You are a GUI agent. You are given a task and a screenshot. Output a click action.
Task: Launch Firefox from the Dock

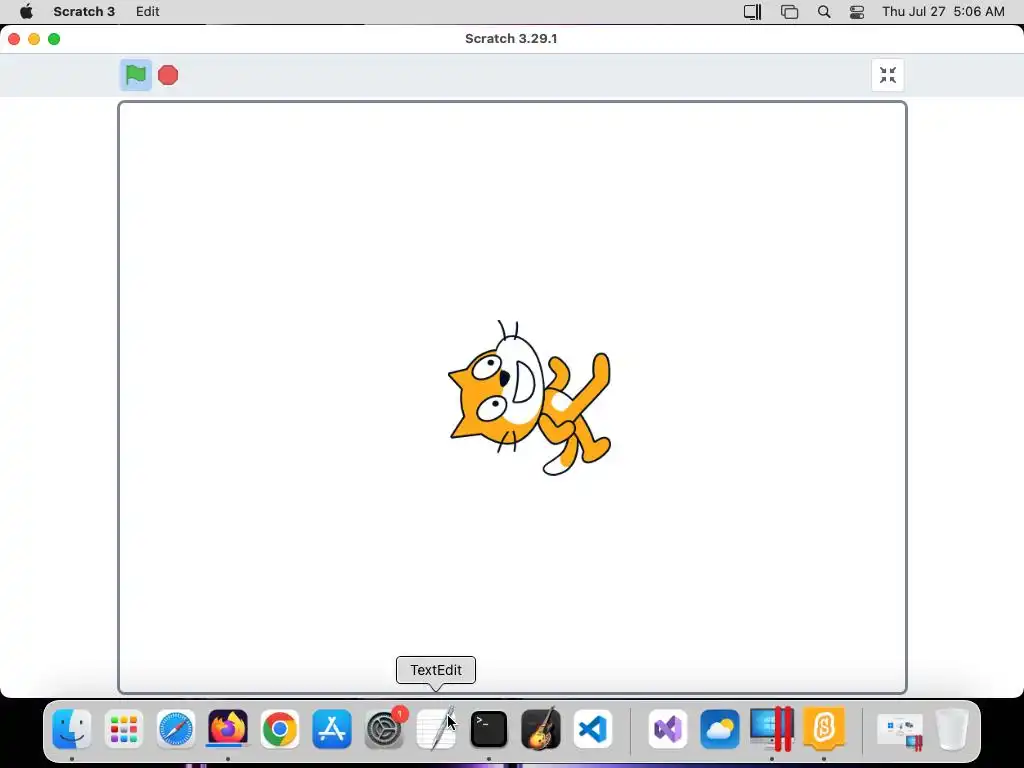coord(228,729)
